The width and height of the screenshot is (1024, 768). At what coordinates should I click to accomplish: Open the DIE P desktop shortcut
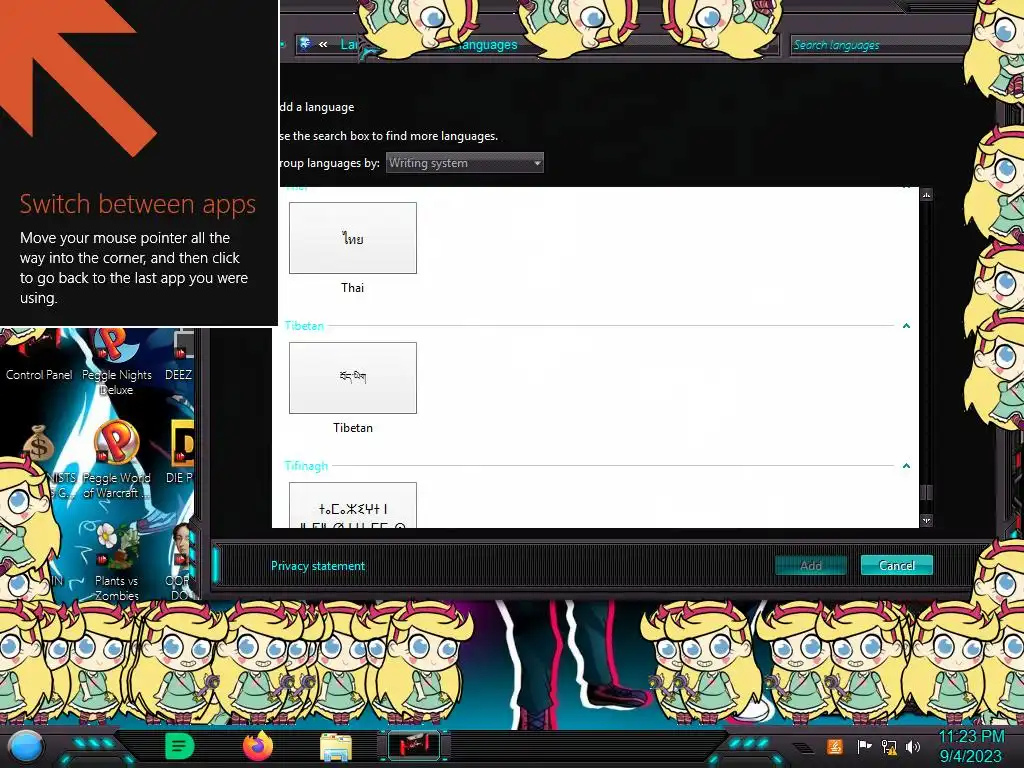[180, 453]
